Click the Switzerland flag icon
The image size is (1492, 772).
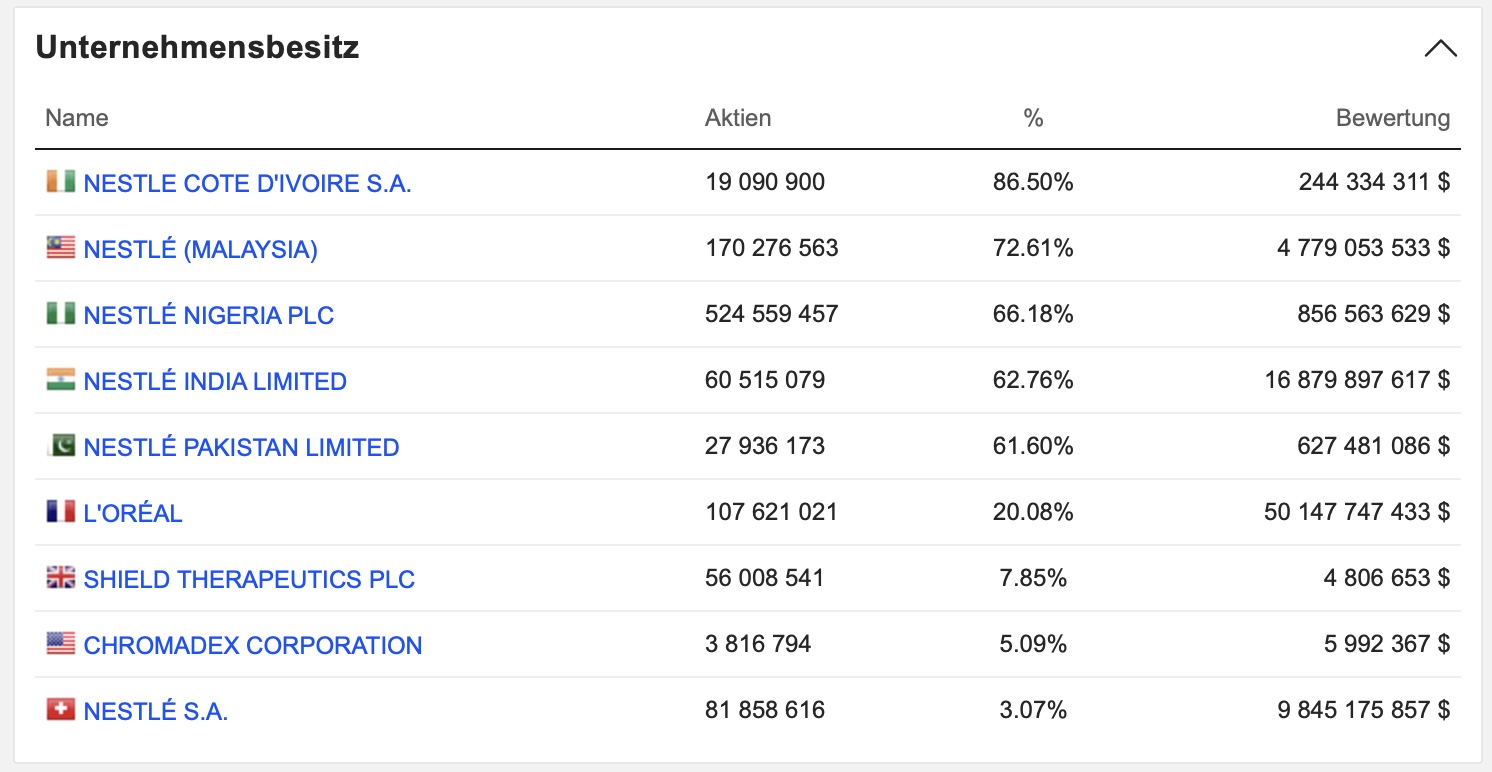pyautogui.click(x=61, y=710)
